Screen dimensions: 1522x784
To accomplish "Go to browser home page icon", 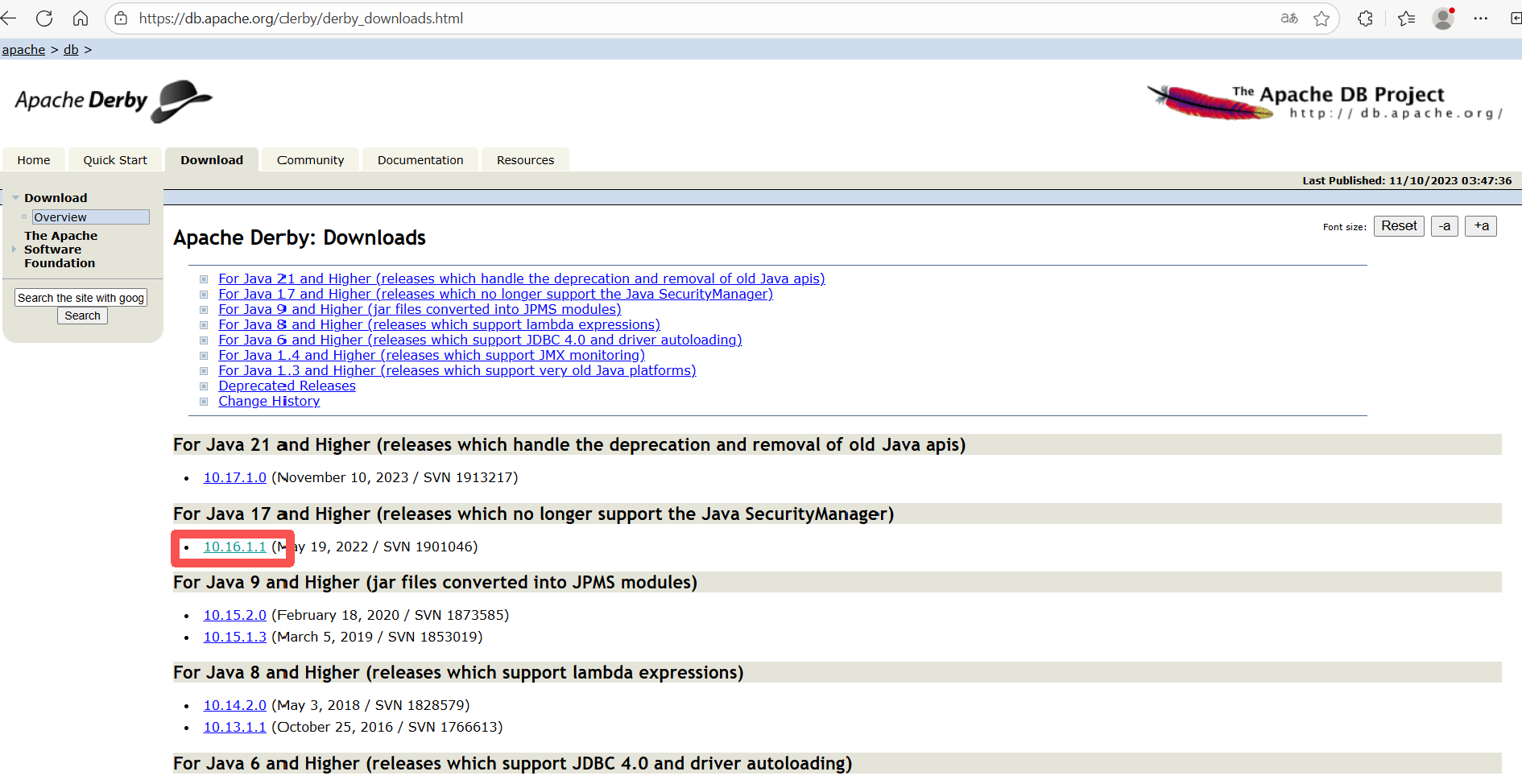I will 81,18.
